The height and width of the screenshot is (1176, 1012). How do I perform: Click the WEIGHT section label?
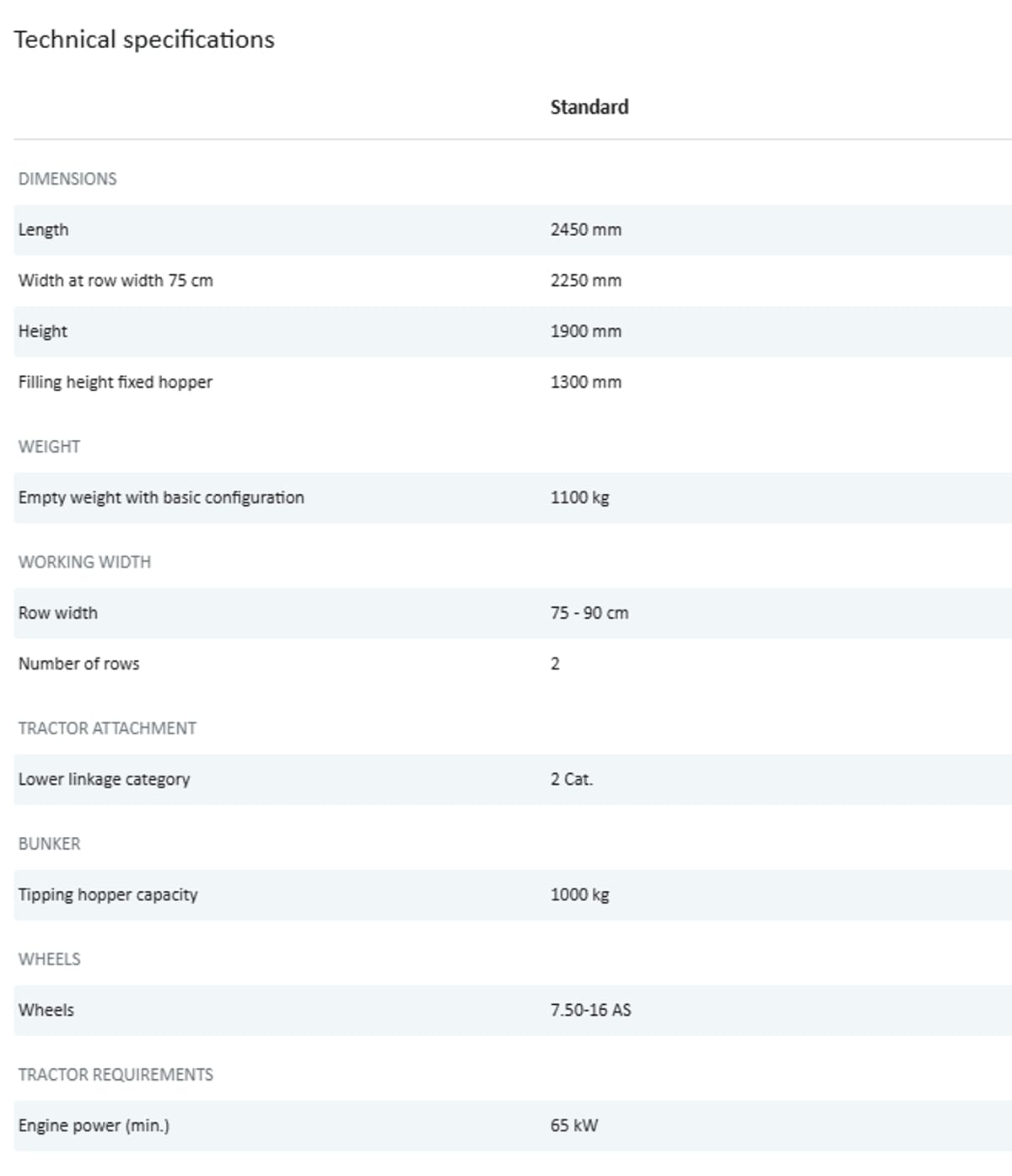[49, 447]
